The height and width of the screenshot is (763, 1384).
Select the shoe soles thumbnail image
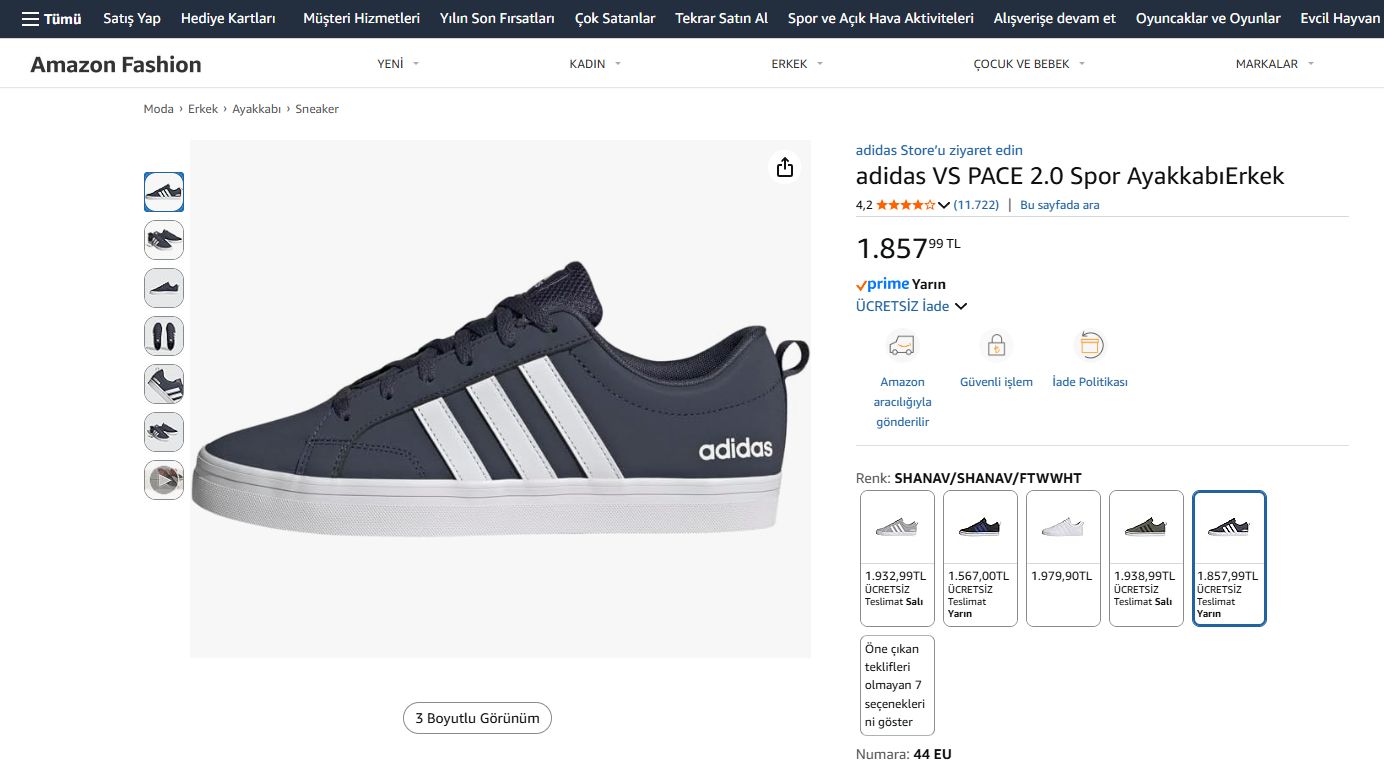pyautogui.click(x=164, y=336)
